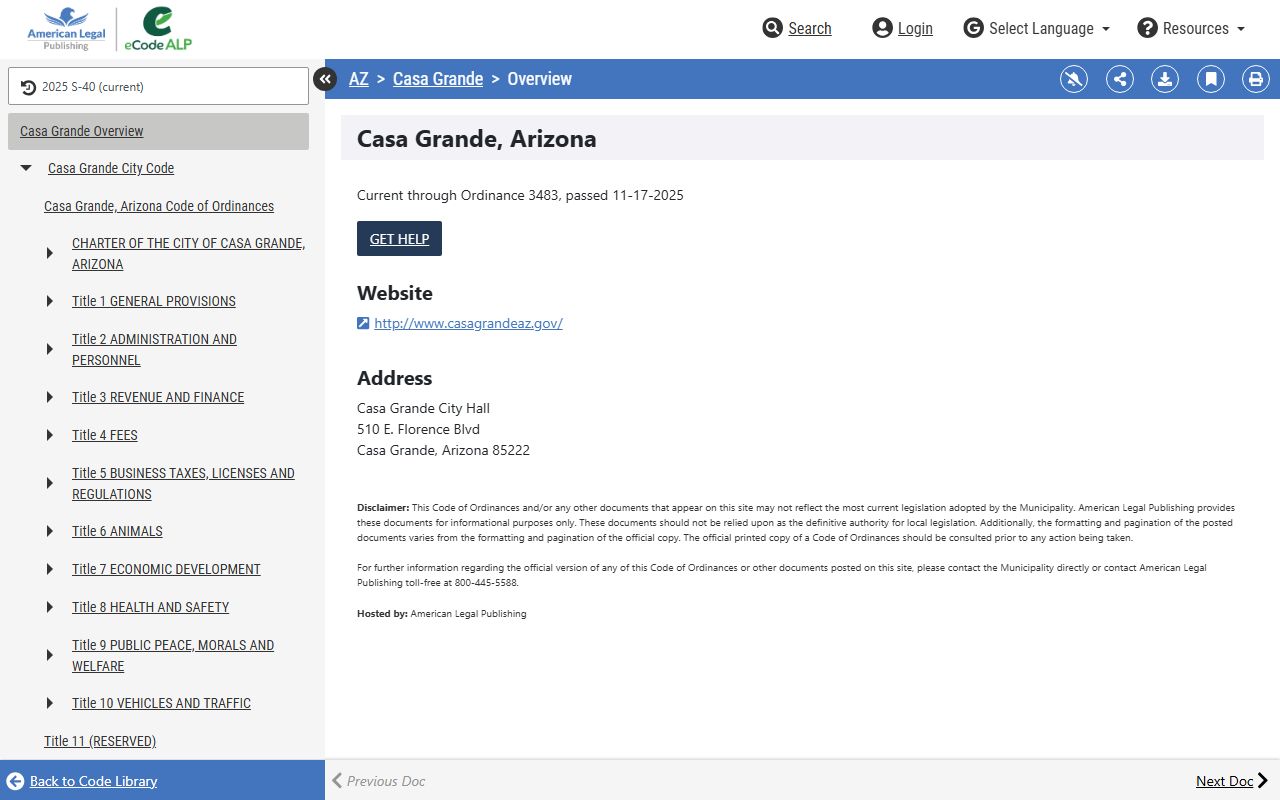Click the external link icon beside website
Screen dimensions: 1280x800
(x=363, y=323)
